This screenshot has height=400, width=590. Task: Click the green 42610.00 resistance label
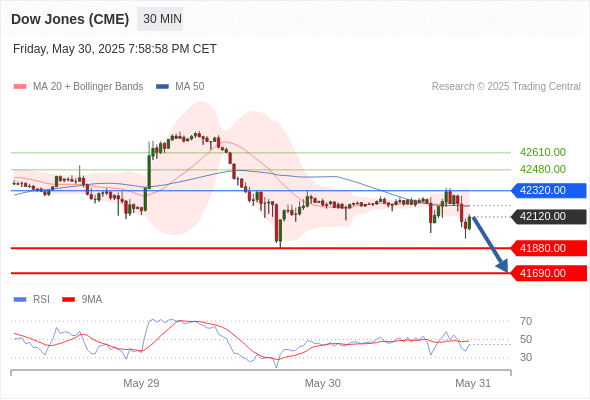pyautogui.click(x=543, y=152)
